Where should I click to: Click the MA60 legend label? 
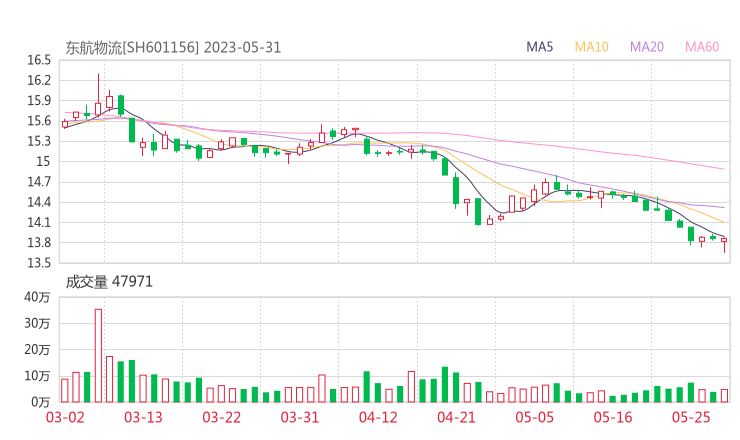(x=702, y=47)
